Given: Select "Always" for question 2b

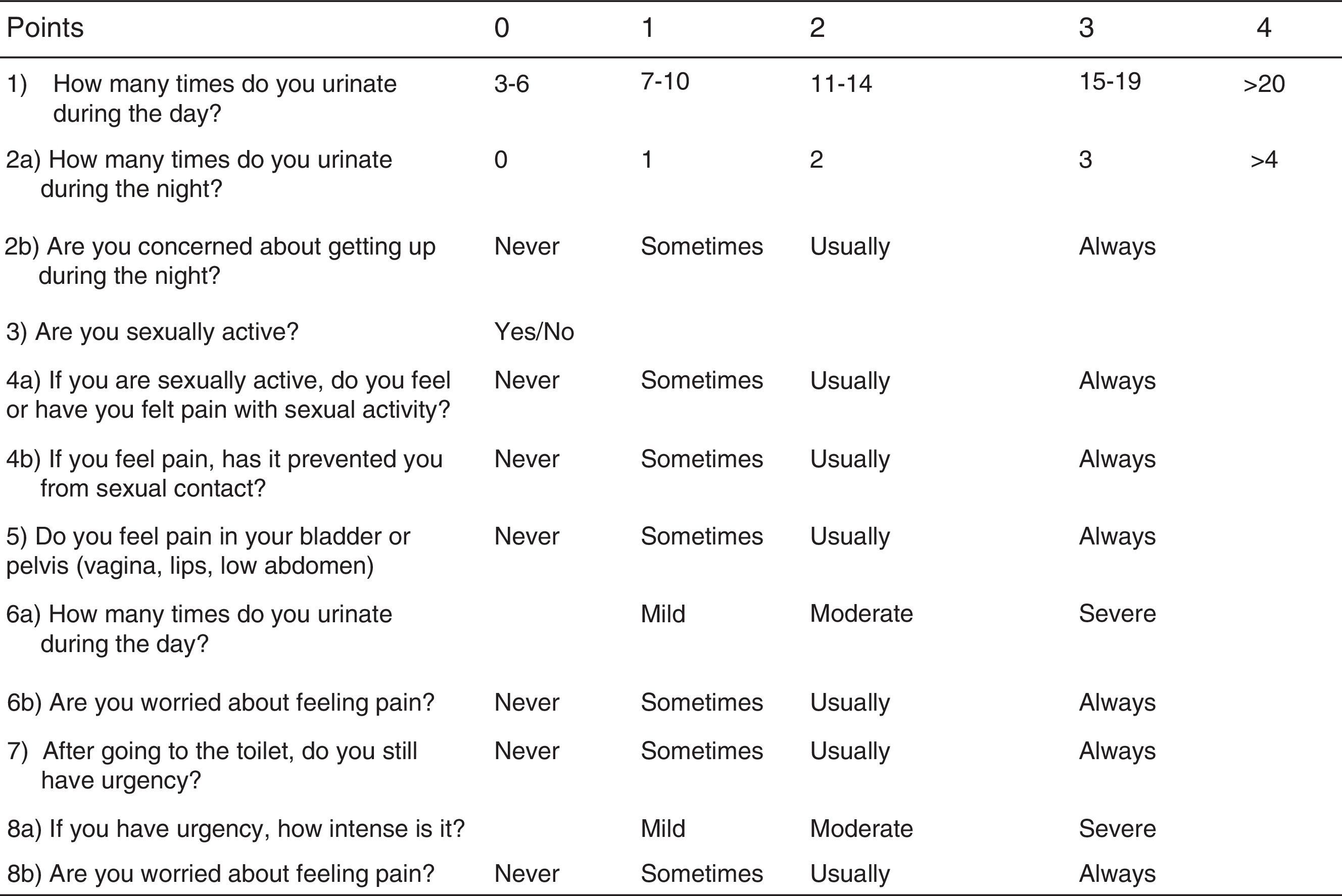Looking at the screenshot, I should (1117, 247).
